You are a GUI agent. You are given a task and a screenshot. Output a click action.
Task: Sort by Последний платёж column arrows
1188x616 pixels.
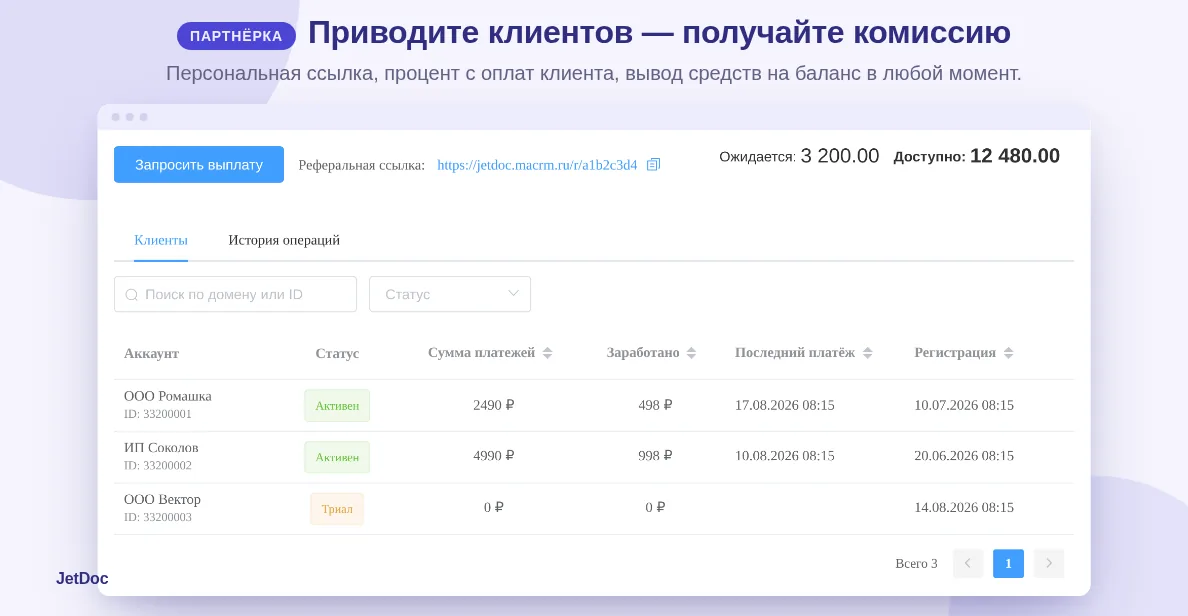[x=868, y=353]
